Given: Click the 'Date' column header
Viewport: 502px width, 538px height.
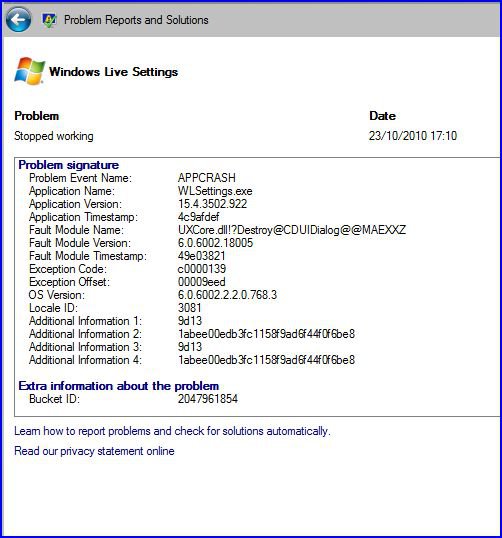Looking at the screenshot, I should pyautogui.click(x=382, y=116).
